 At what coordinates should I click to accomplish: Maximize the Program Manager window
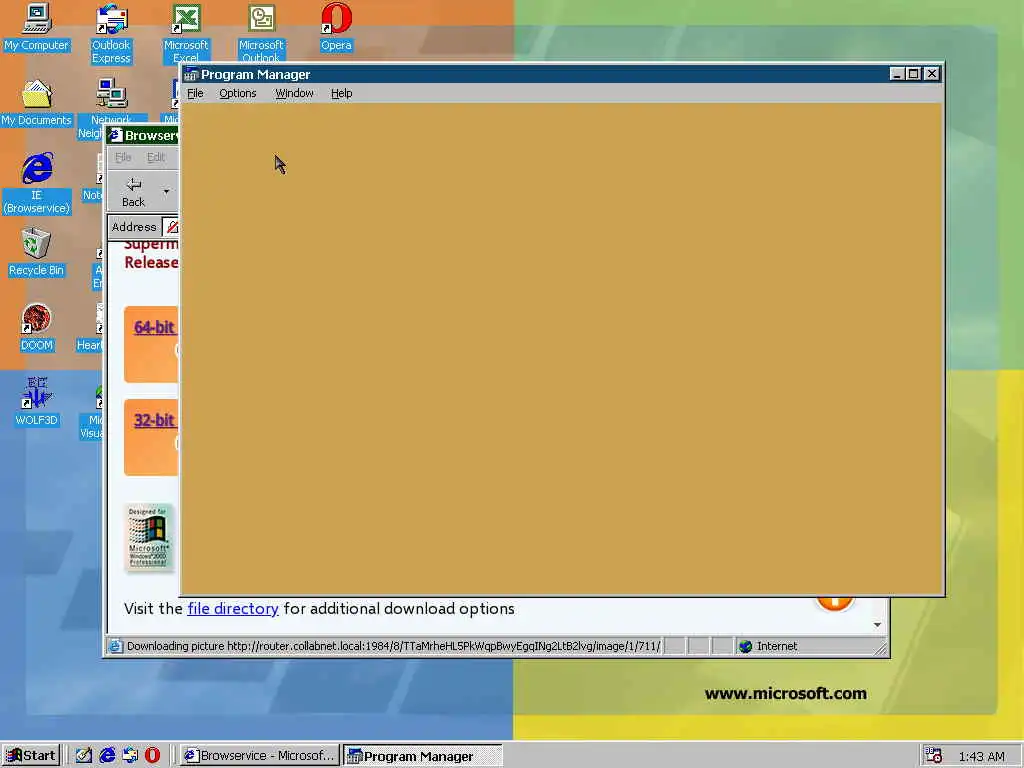tap(914, 74)
